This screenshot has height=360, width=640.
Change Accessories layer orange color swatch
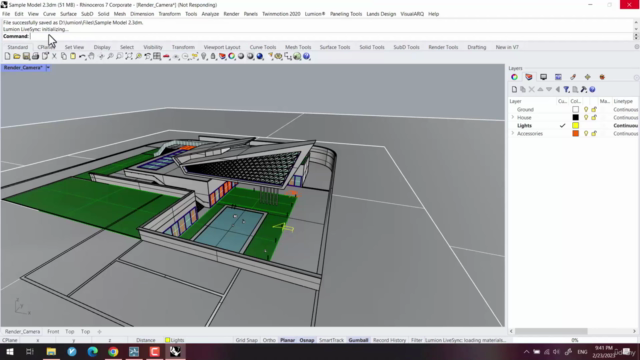[576, 133]
